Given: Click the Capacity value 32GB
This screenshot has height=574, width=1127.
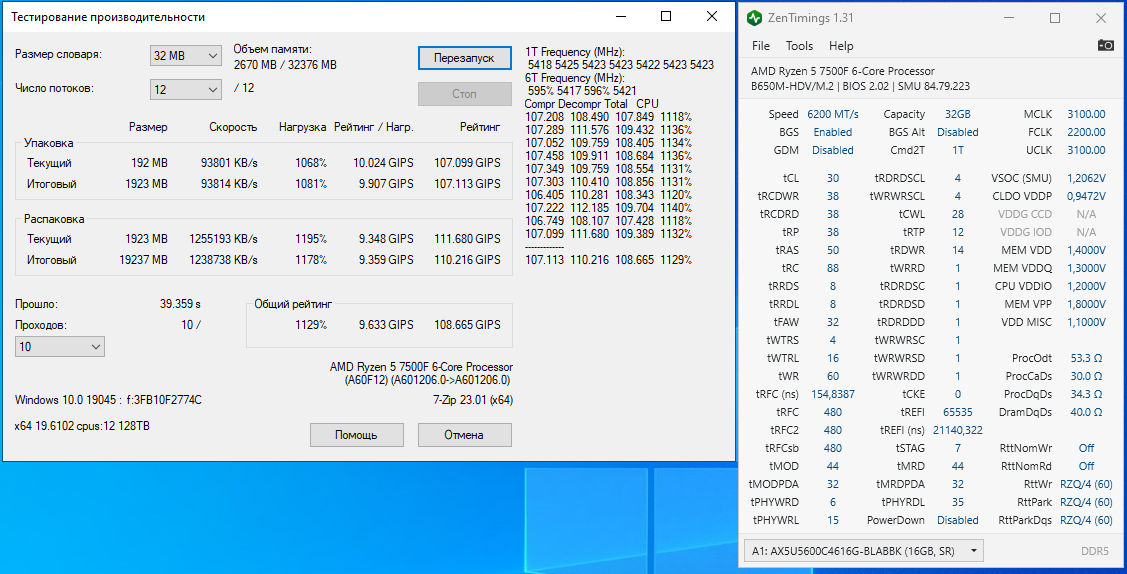Looking at the screenshot, I should click(958, 114).
